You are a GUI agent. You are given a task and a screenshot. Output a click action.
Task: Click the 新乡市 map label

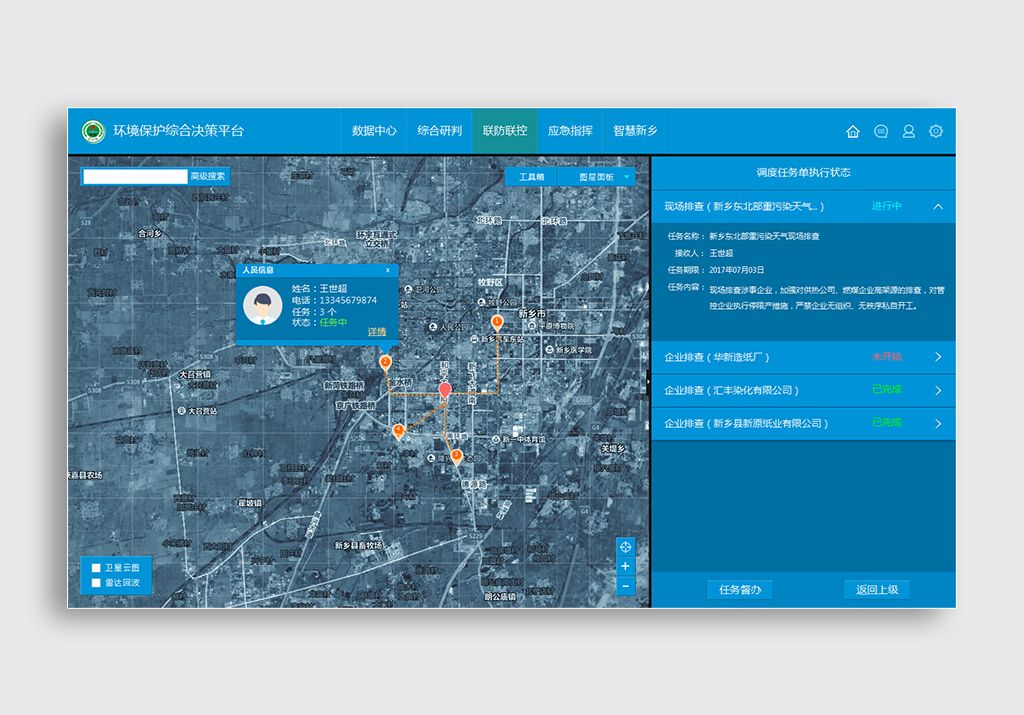pyautogui.click(x=532, y=313)
